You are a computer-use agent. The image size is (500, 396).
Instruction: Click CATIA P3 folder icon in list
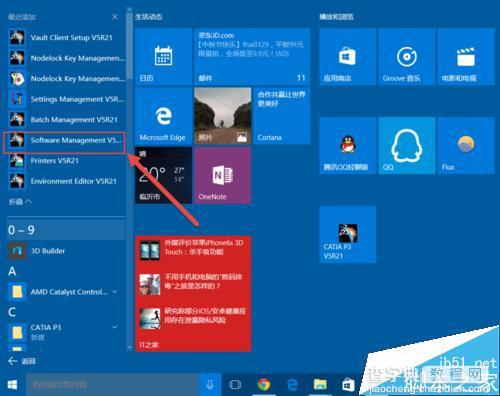point(17,332)
